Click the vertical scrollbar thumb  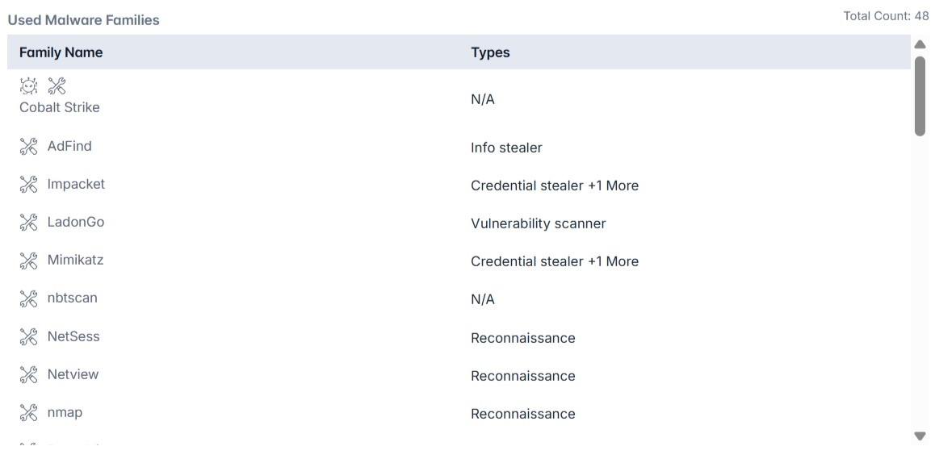click(x=920, y=95)
